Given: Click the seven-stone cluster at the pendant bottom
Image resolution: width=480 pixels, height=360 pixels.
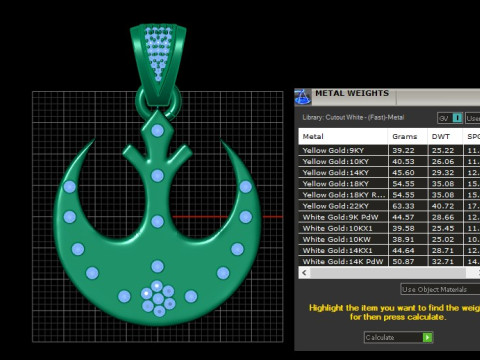Looking at the screenshot, I should coord(158,298).
